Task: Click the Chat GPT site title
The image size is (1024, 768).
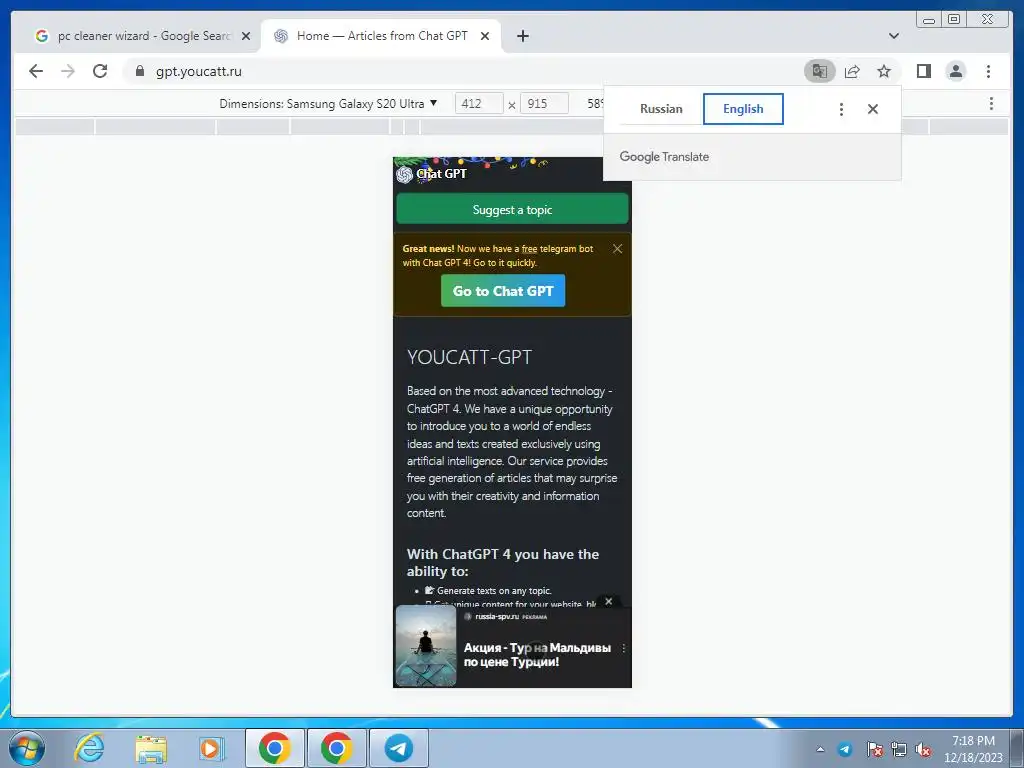Action: click(x=441, y=174)
